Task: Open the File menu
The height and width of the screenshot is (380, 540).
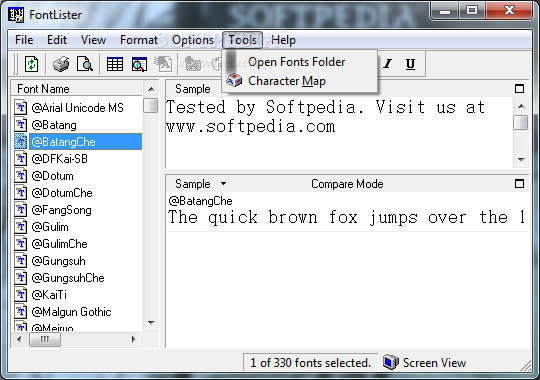Action: [x=24, y=40]
